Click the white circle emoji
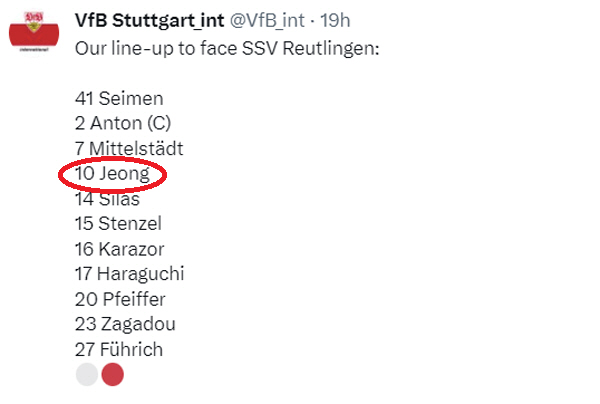 click(x=87, y=374)
